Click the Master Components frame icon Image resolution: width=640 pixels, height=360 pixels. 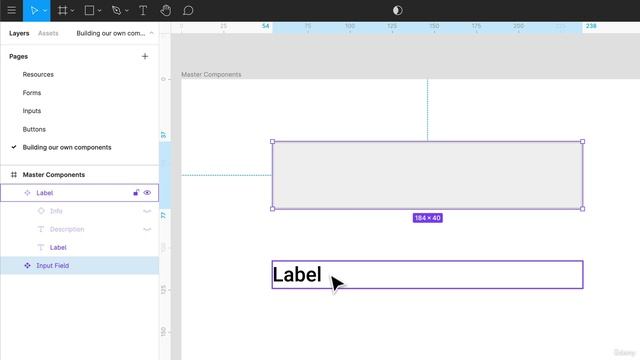14,175
